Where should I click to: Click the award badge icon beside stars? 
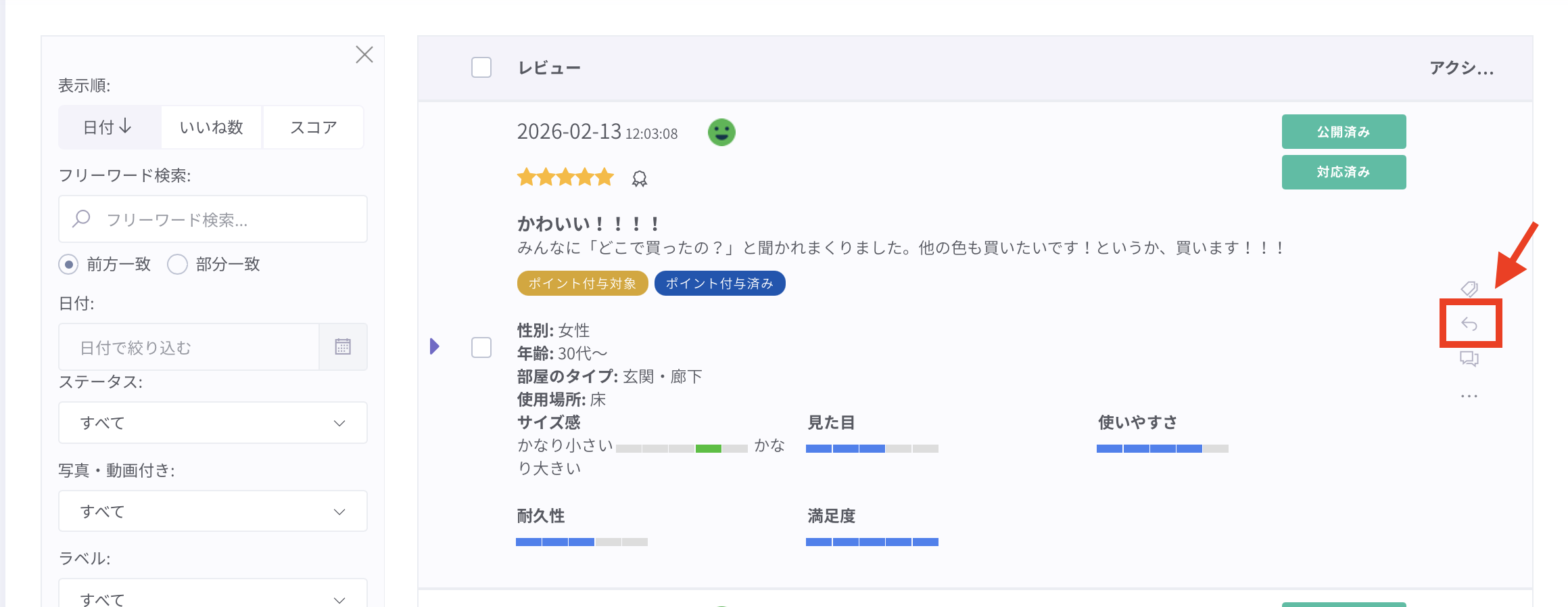[639, 179]
